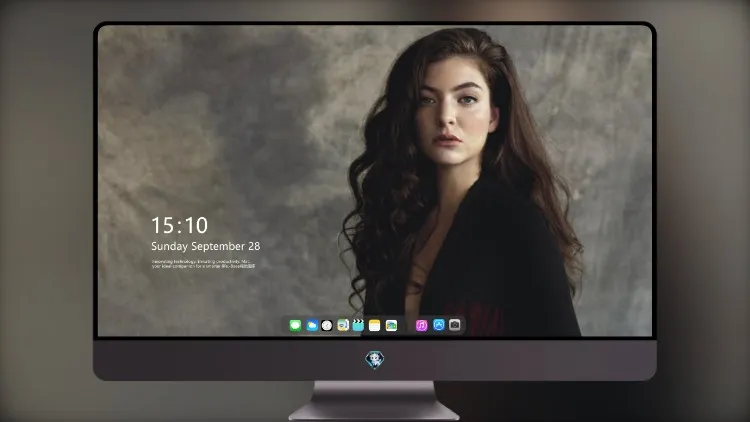Launch the blue App Store icon
750x422 pixels.
(439, 325)
